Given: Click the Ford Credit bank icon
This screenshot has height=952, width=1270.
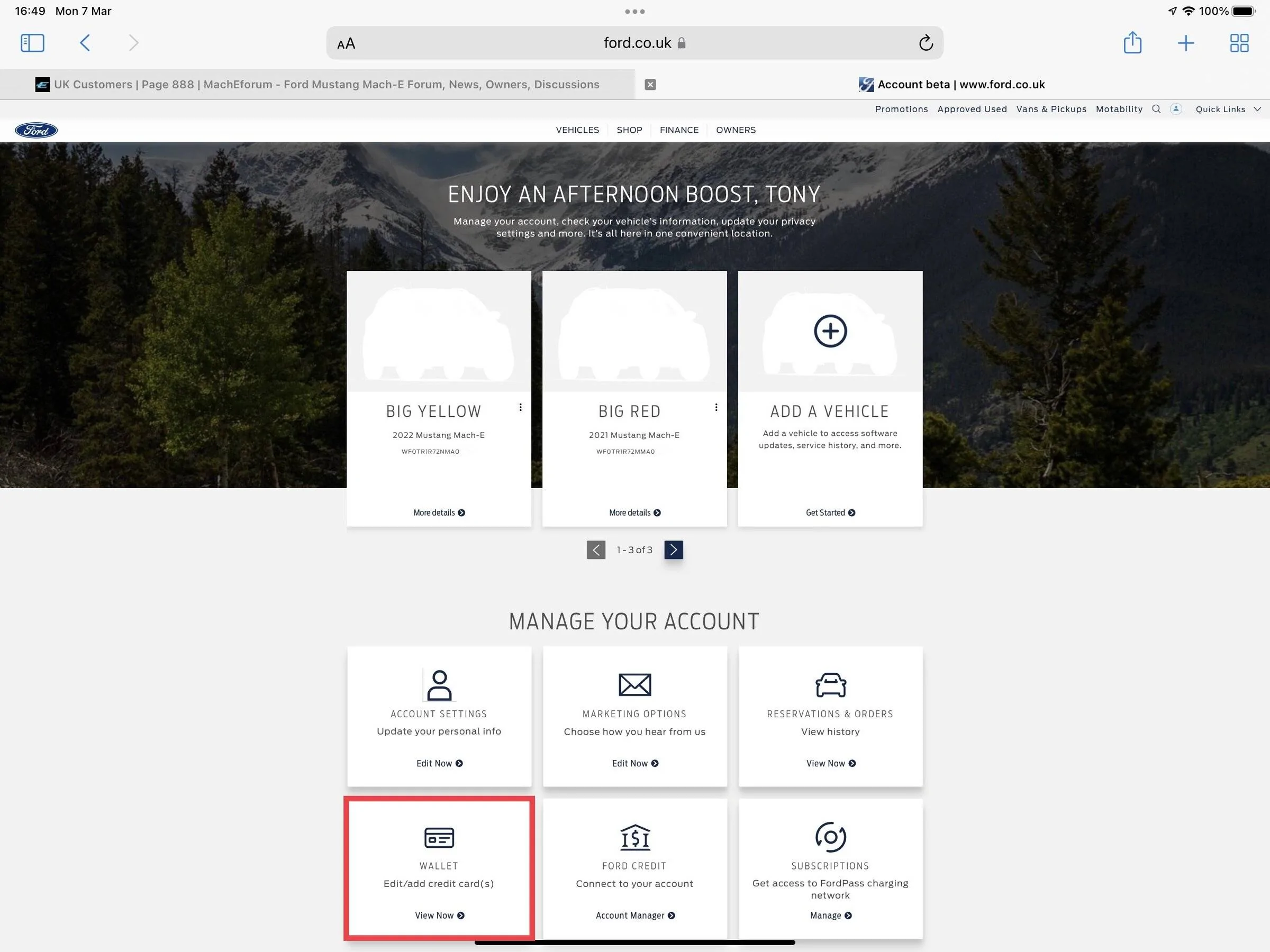Looking at the screenshot, I should (x=635, y=837).
